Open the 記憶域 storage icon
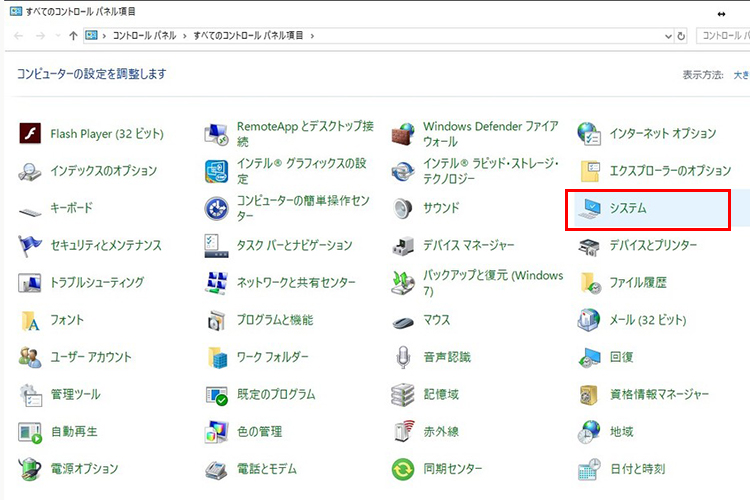The width and height of the screenshot is (750, 500). tap(403, 395)
